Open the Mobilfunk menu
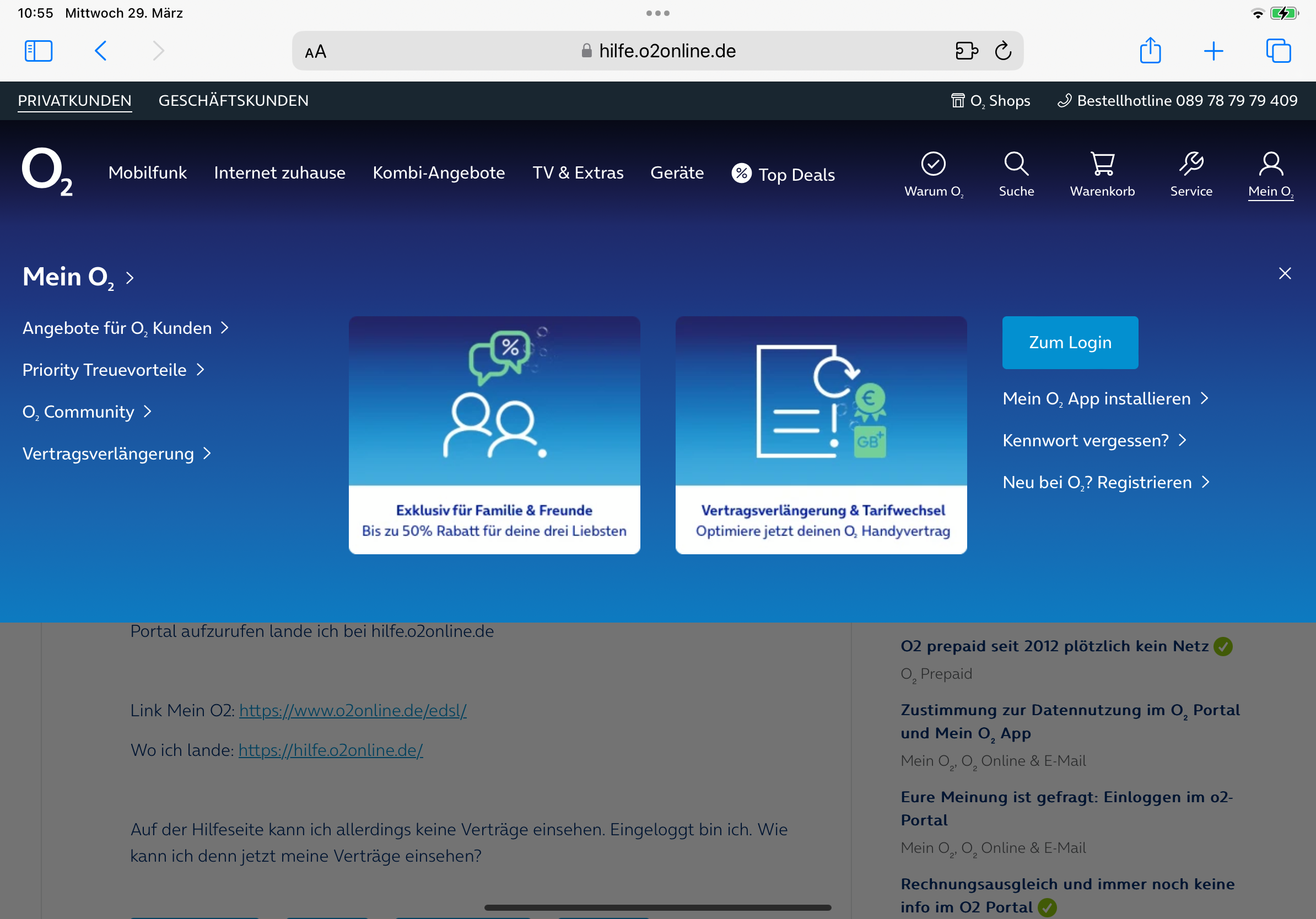Screen dimensions: 1316x919 [147, 172]
